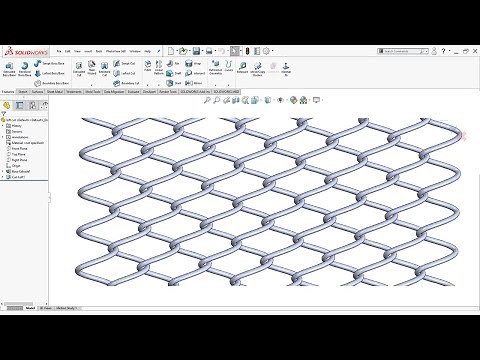The image size is (480, 360).
Task: Click the Rebuild traffic light icon
Action: (x=247, y=51)
